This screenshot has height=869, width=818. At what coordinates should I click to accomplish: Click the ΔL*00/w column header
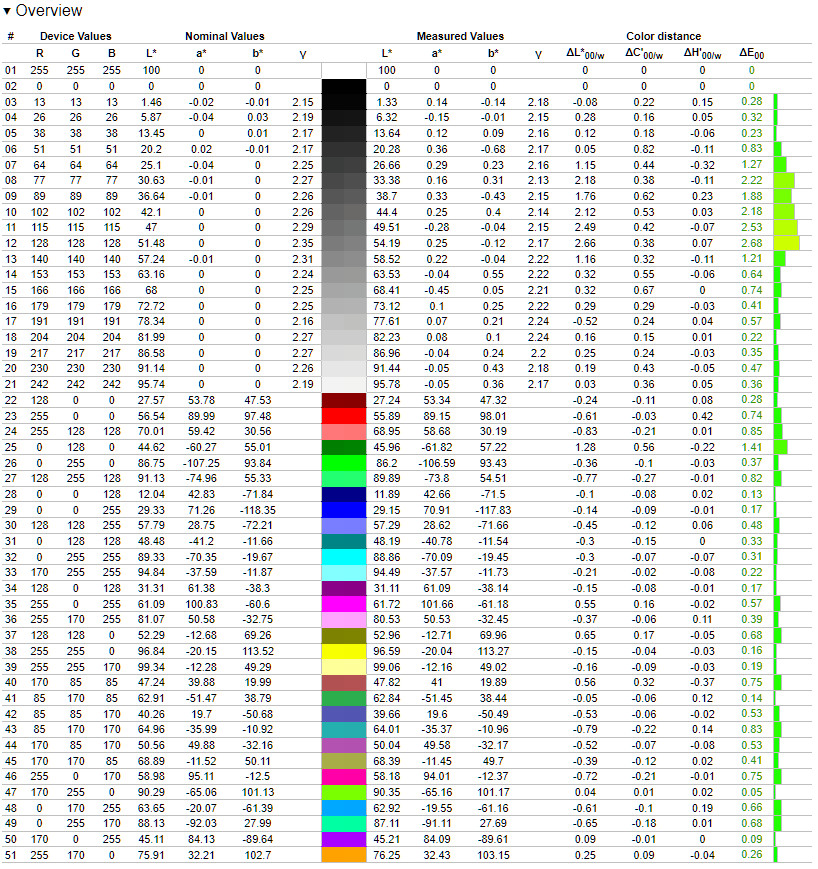585,54
